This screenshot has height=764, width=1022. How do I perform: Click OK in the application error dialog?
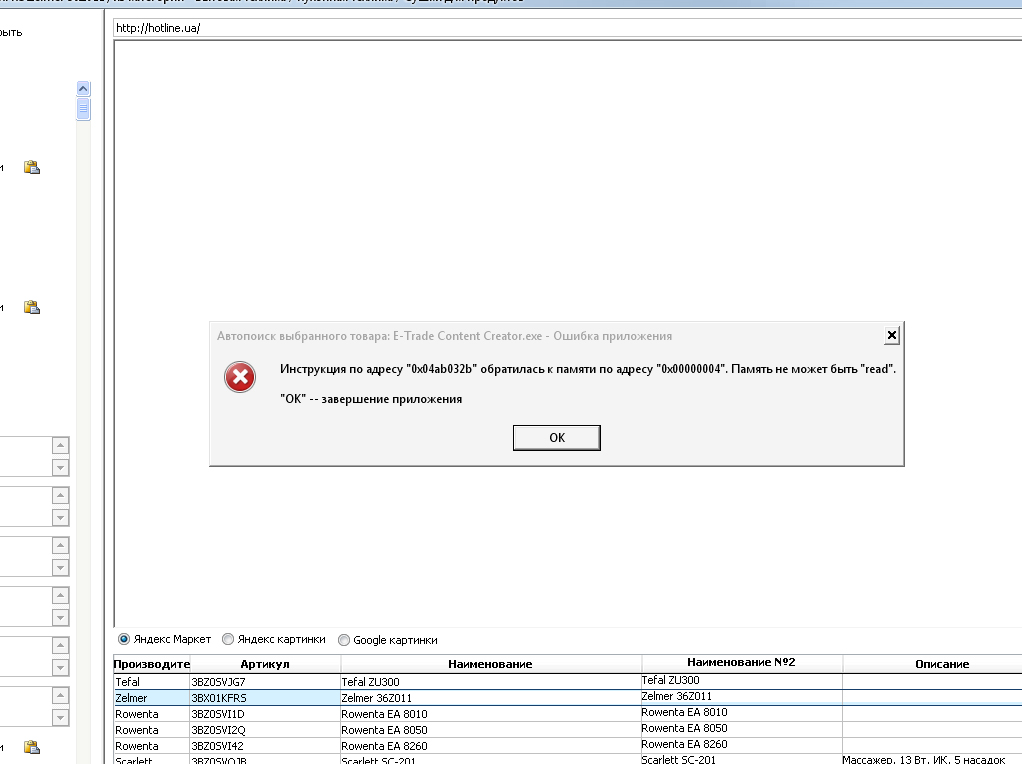[557, 437]
